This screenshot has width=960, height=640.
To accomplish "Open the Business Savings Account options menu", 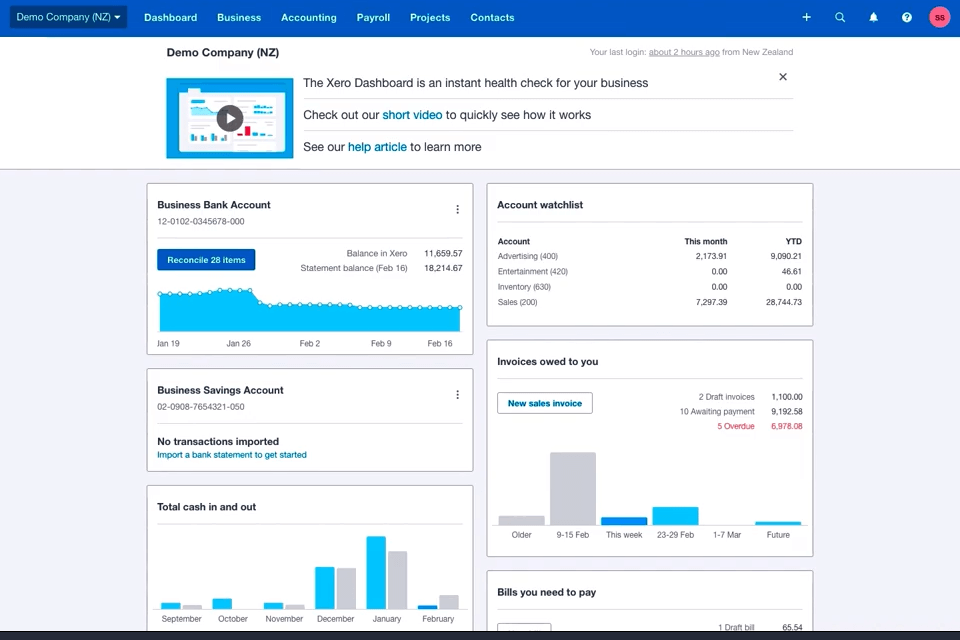I will (457, 394).
